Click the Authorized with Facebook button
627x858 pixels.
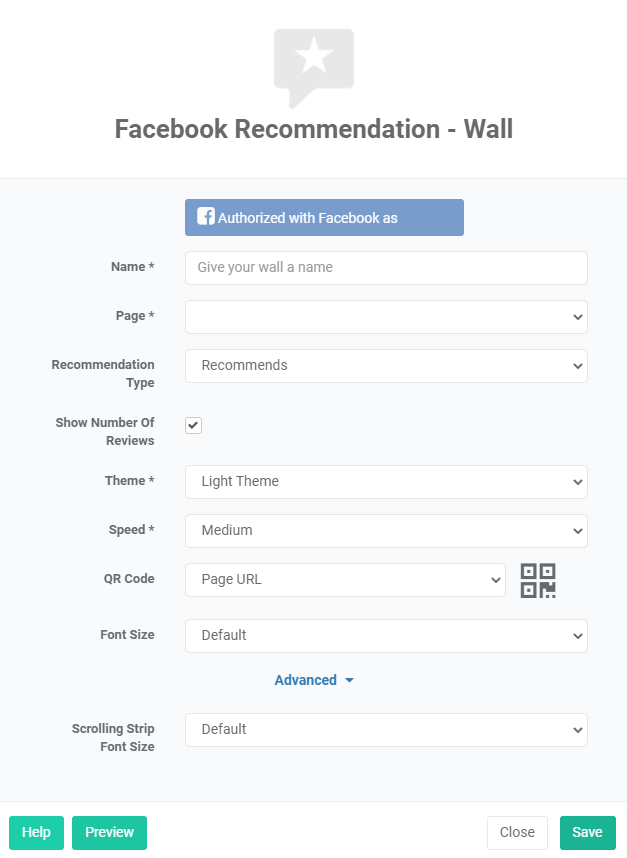tap(324, 216)
